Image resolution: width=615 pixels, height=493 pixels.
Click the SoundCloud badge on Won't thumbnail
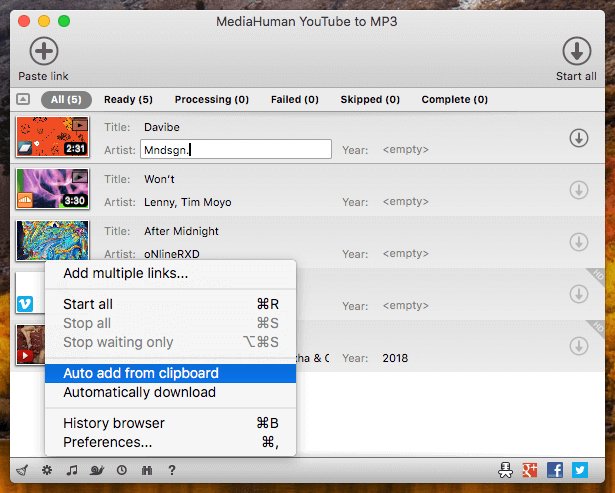point(25,200)
